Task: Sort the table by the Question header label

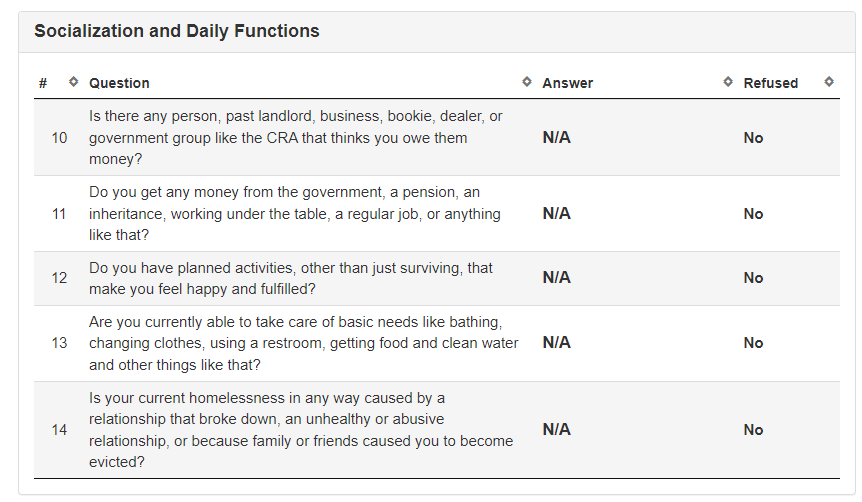Action: click(x=119, y=83)
